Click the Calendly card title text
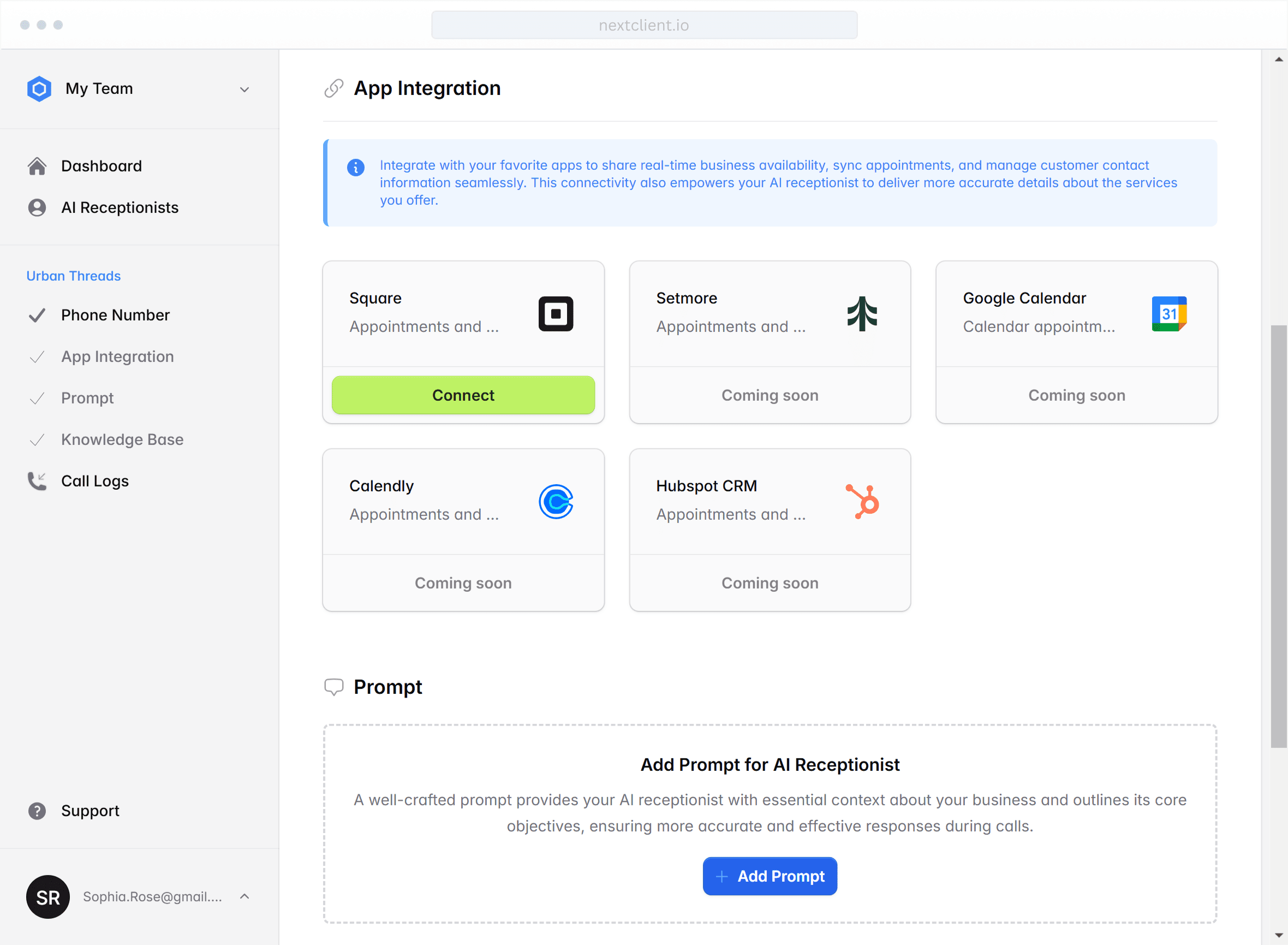 click(381, 486)
